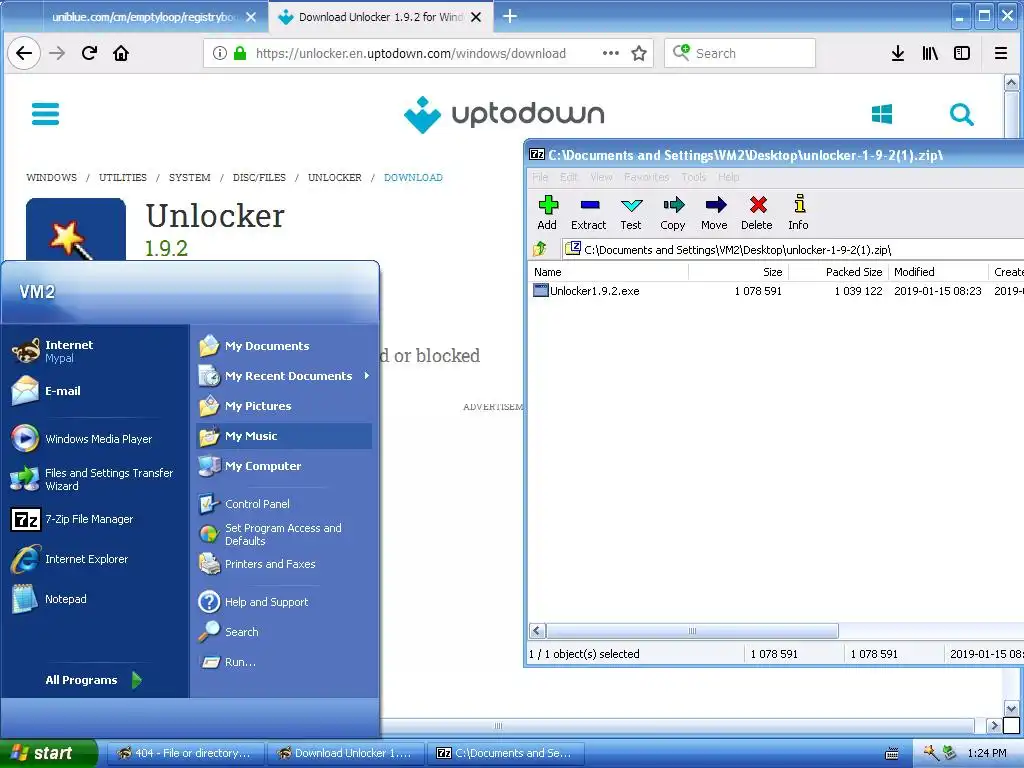Expand All Programs in the Start menu
1024x768 pixels.
pyautogui.click(x=93, y=680)
